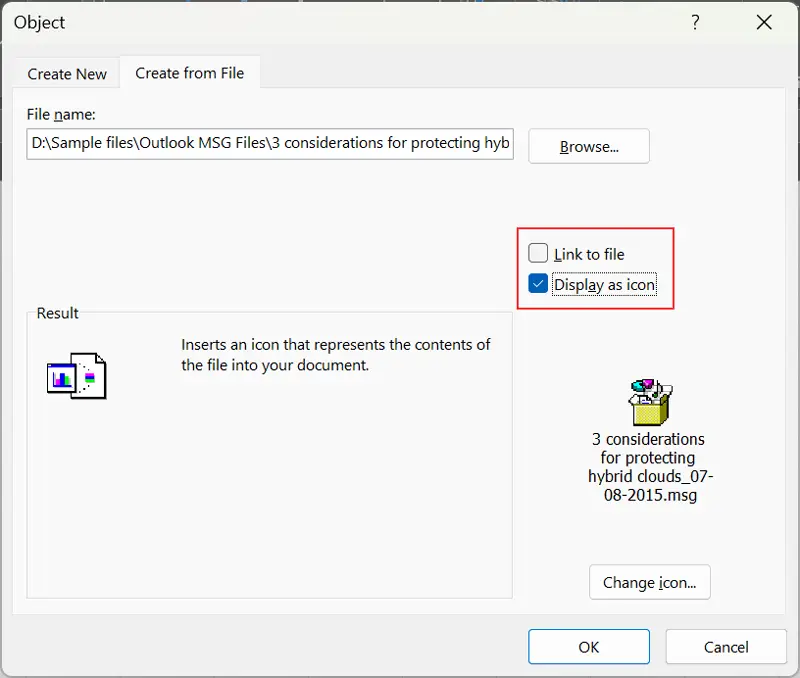Viewport: 800px width, 678px height.
Task: Click the "Link to file" label text
Action: [x=589, y=255]
